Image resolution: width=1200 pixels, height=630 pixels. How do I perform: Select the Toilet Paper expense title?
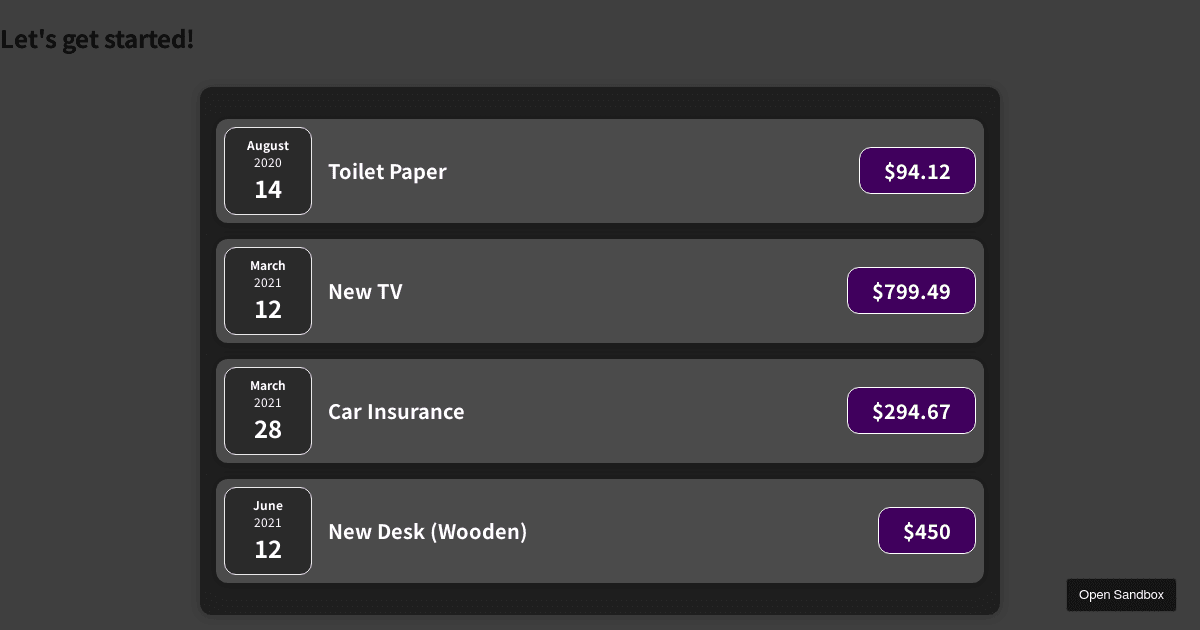(387, 171)
